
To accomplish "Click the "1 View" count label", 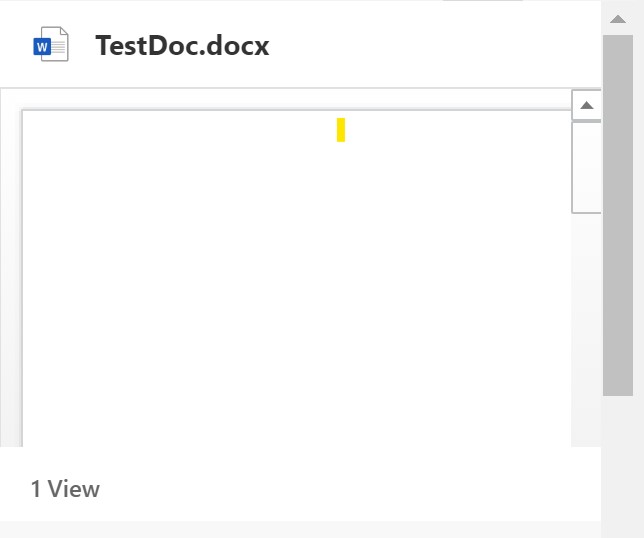I will 65,489.
